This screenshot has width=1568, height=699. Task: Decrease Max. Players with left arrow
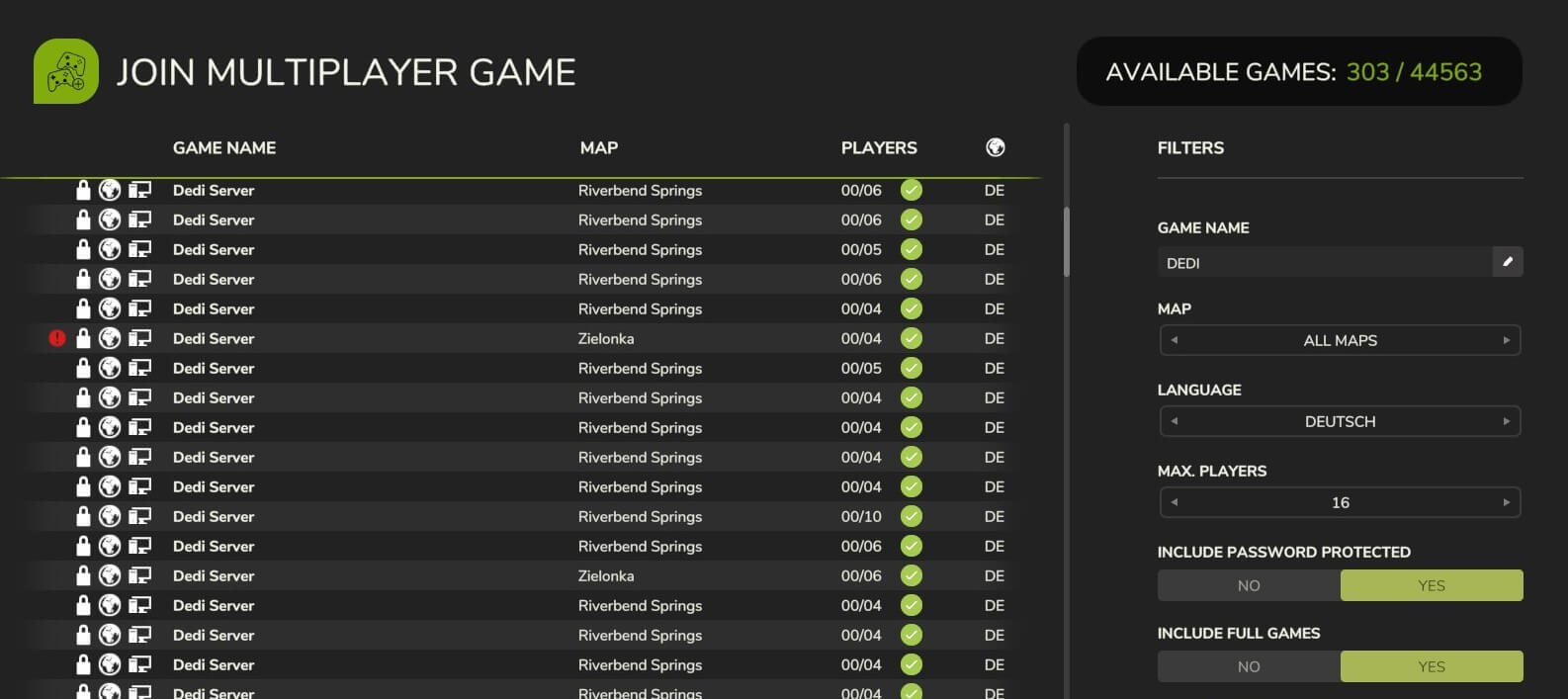[x=1175, y=502]
